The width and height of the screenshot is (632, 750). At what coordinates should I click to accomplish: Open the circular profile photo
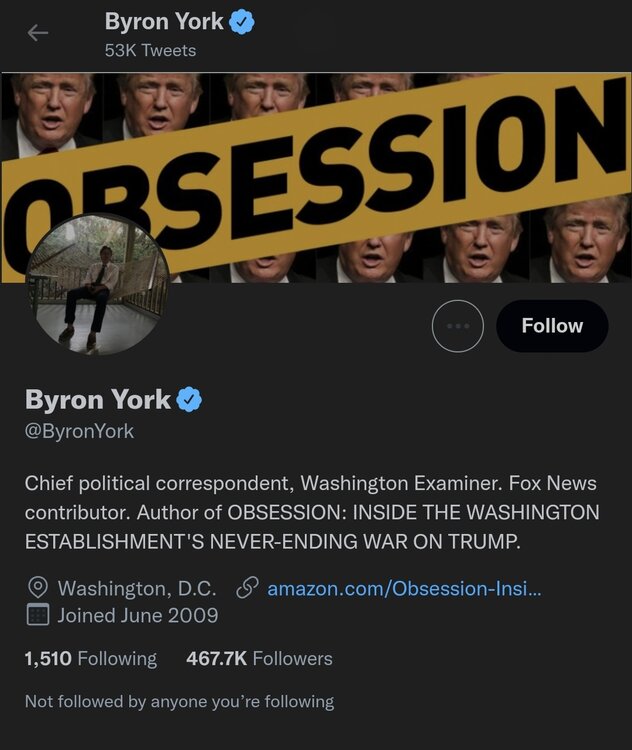pos(98,285)
